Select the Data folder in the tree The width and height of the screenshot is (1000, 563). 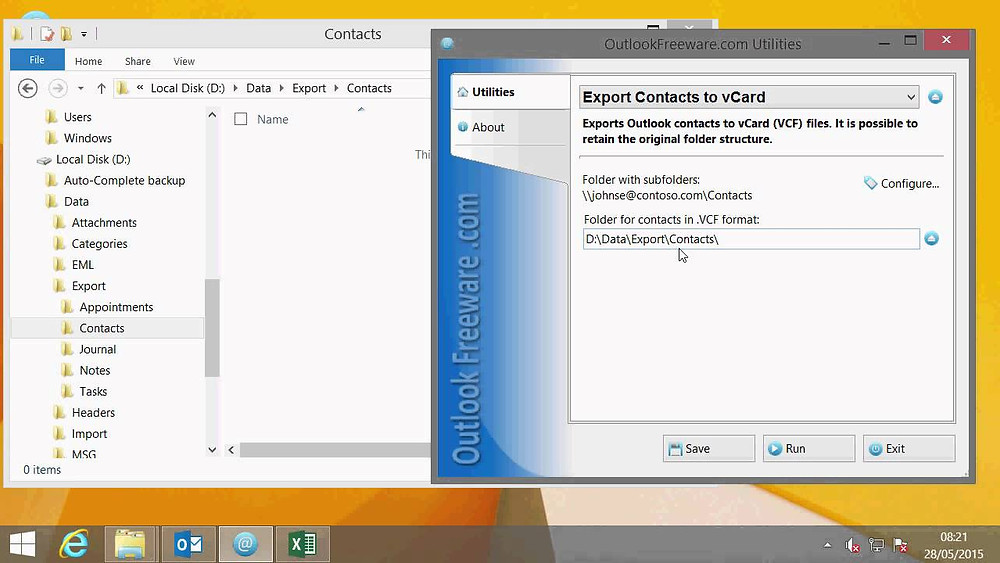tap(76, 201)
